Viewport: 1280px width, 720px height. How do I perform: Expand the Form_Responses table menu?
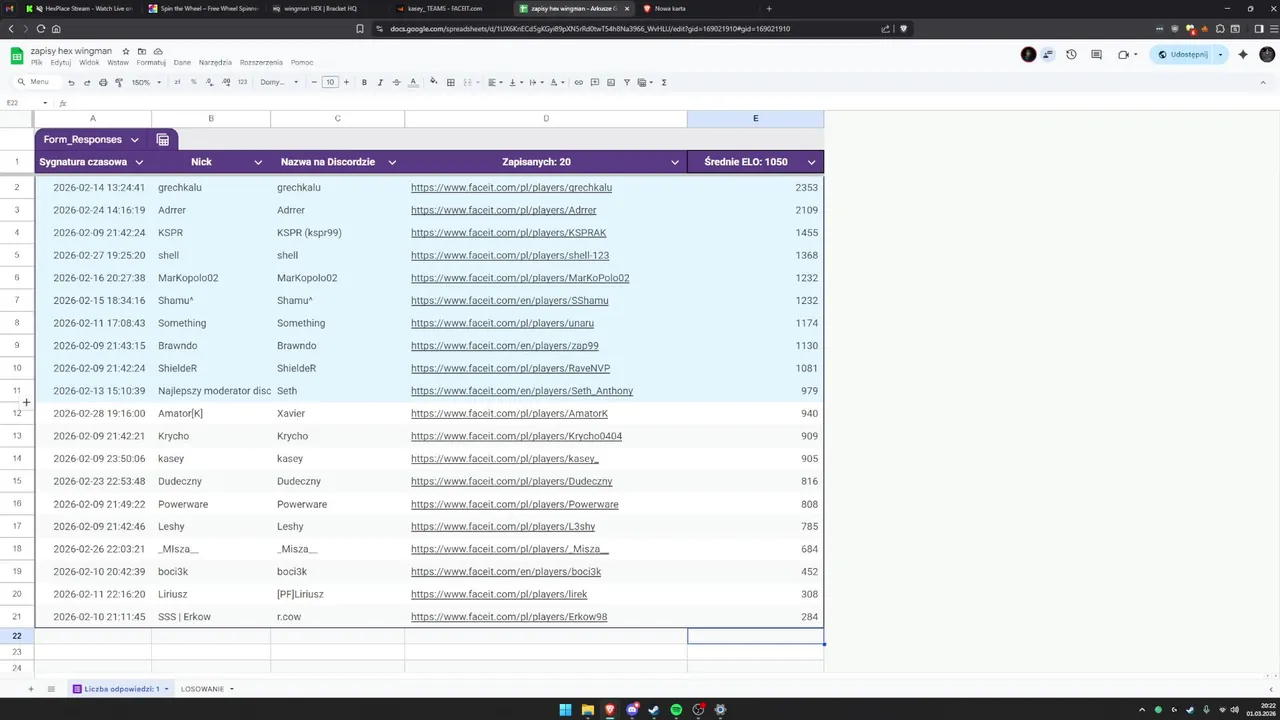[x=134, y=140]
